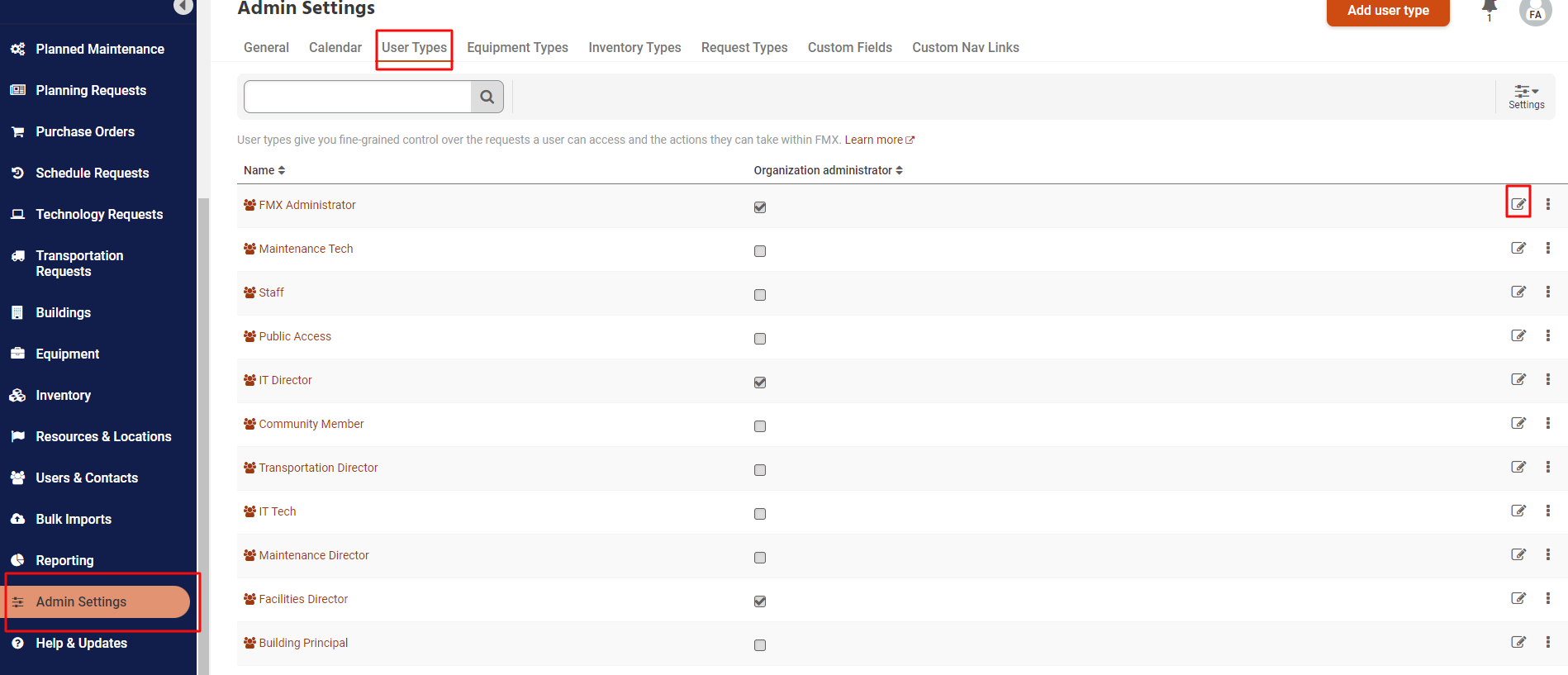Check Staff organization administrator checkbox
The image size is (1568, 675).
[760, 295]
